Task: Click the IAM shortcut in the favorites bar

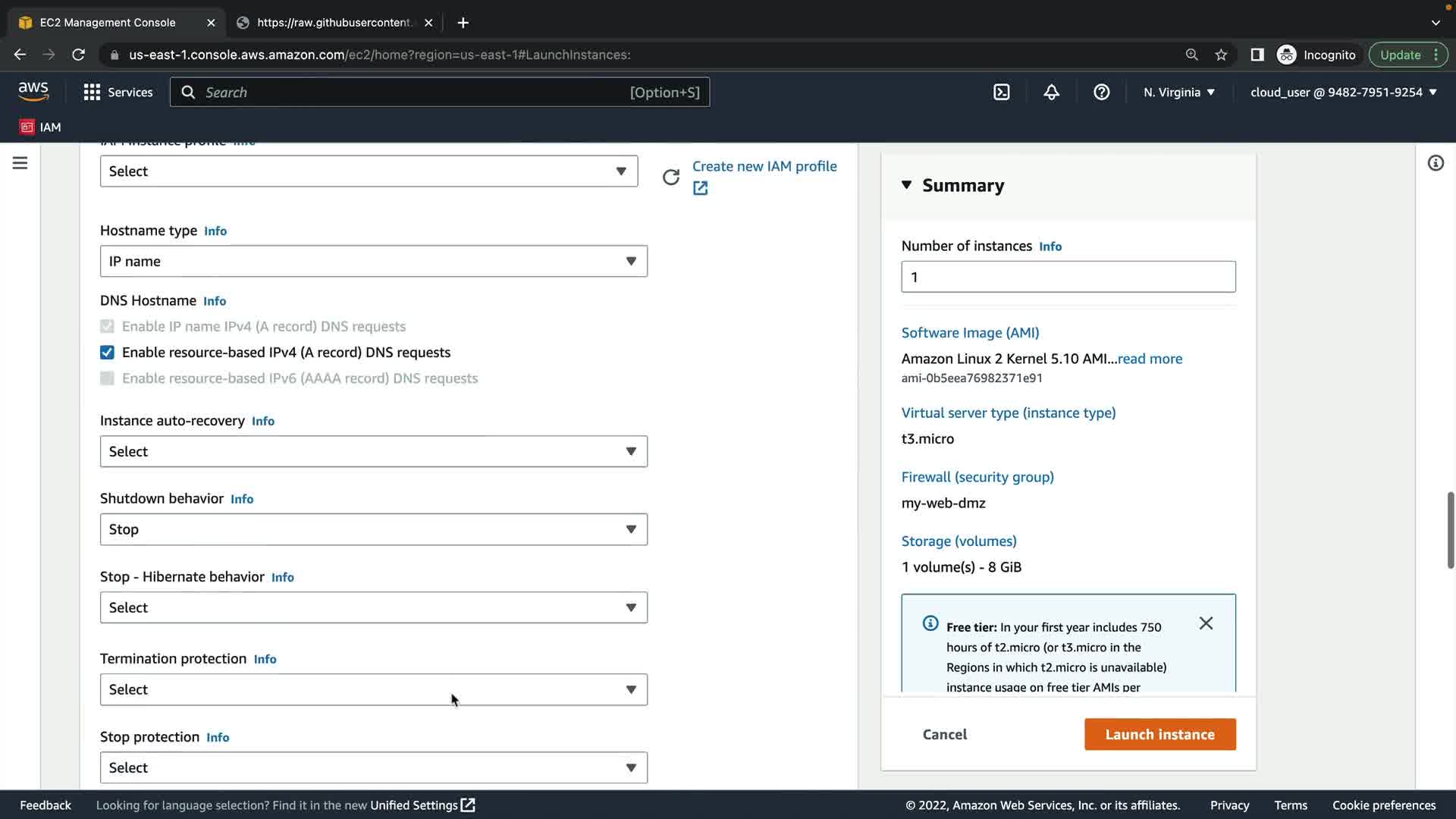Action: pyautogui.click(x=40, y=127)
